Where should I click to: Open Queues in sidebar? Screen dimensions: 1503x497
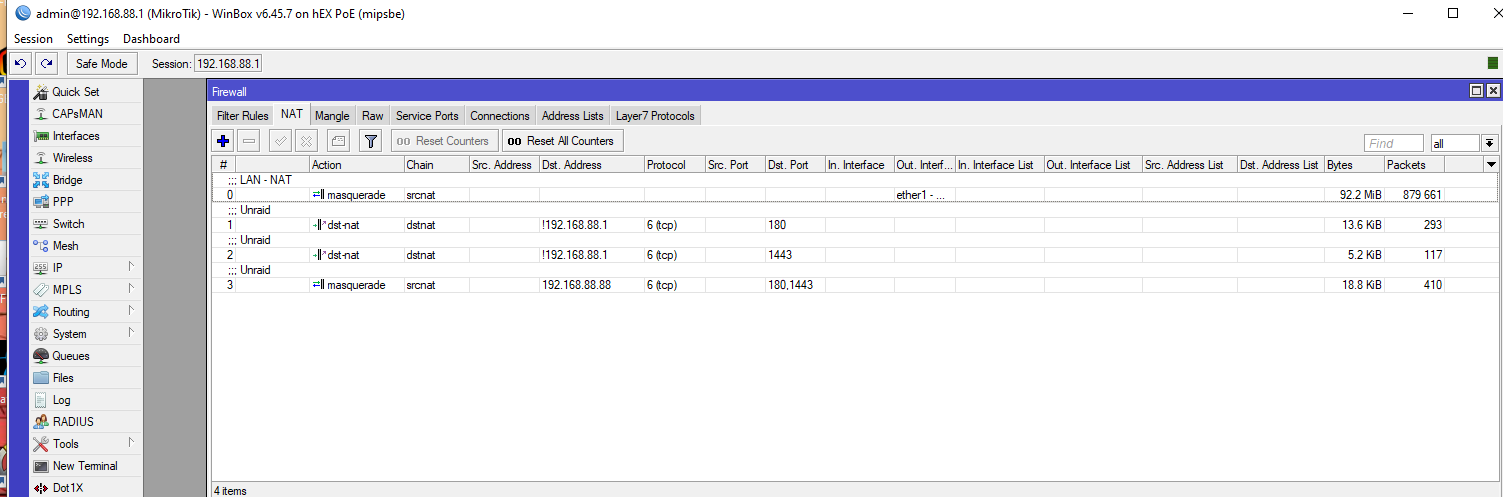(85, 356)
